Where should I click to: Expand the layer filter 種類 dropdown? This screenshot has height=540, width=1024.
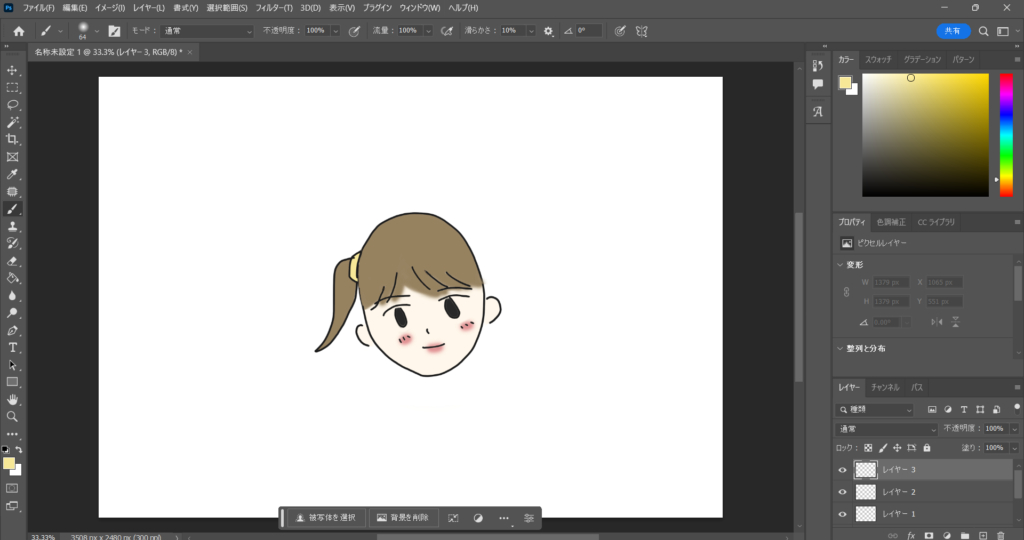875,410
